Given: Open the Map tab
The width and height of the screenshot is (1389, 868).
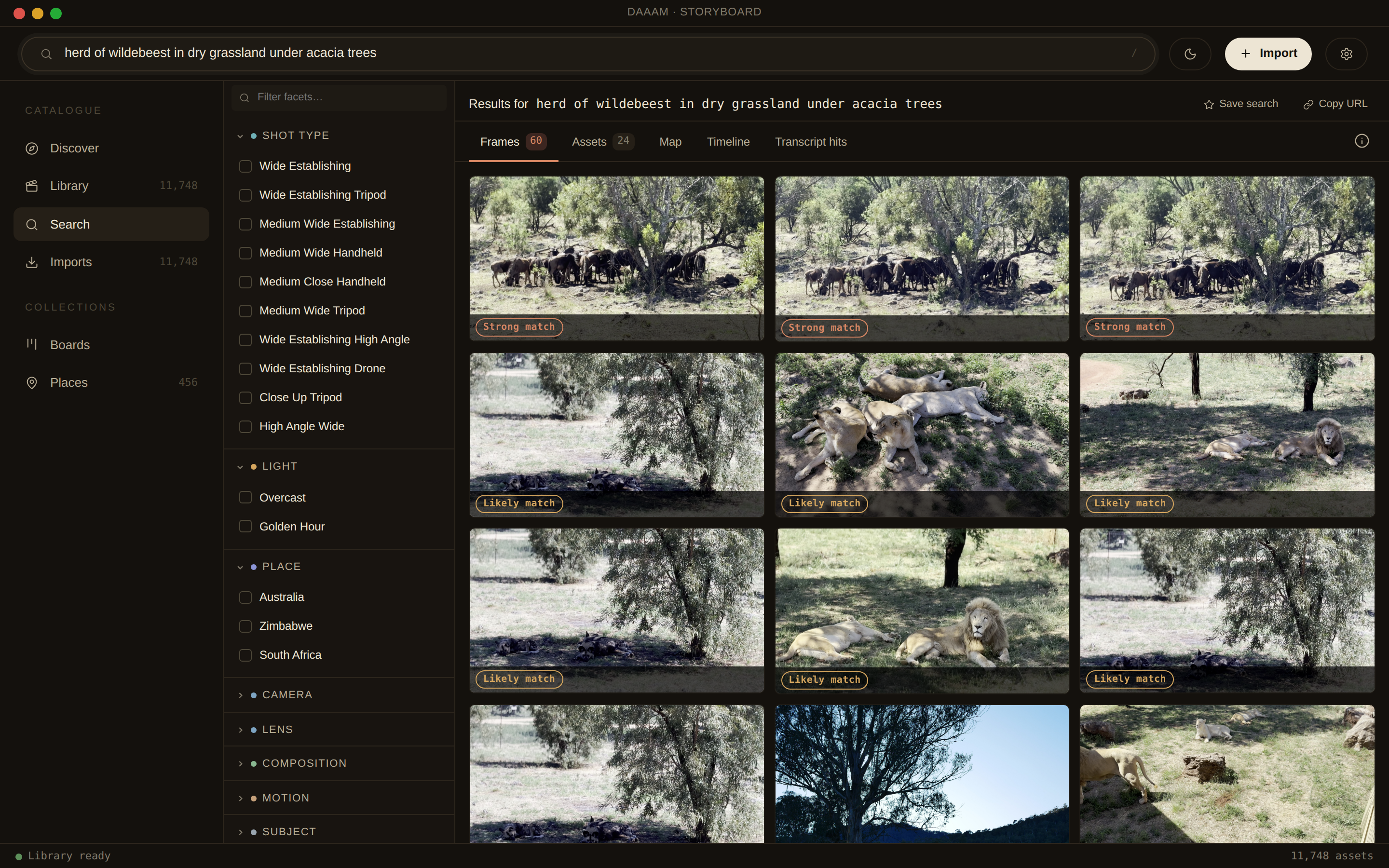Looking at the screenshot, I should (x=670, y=142).
